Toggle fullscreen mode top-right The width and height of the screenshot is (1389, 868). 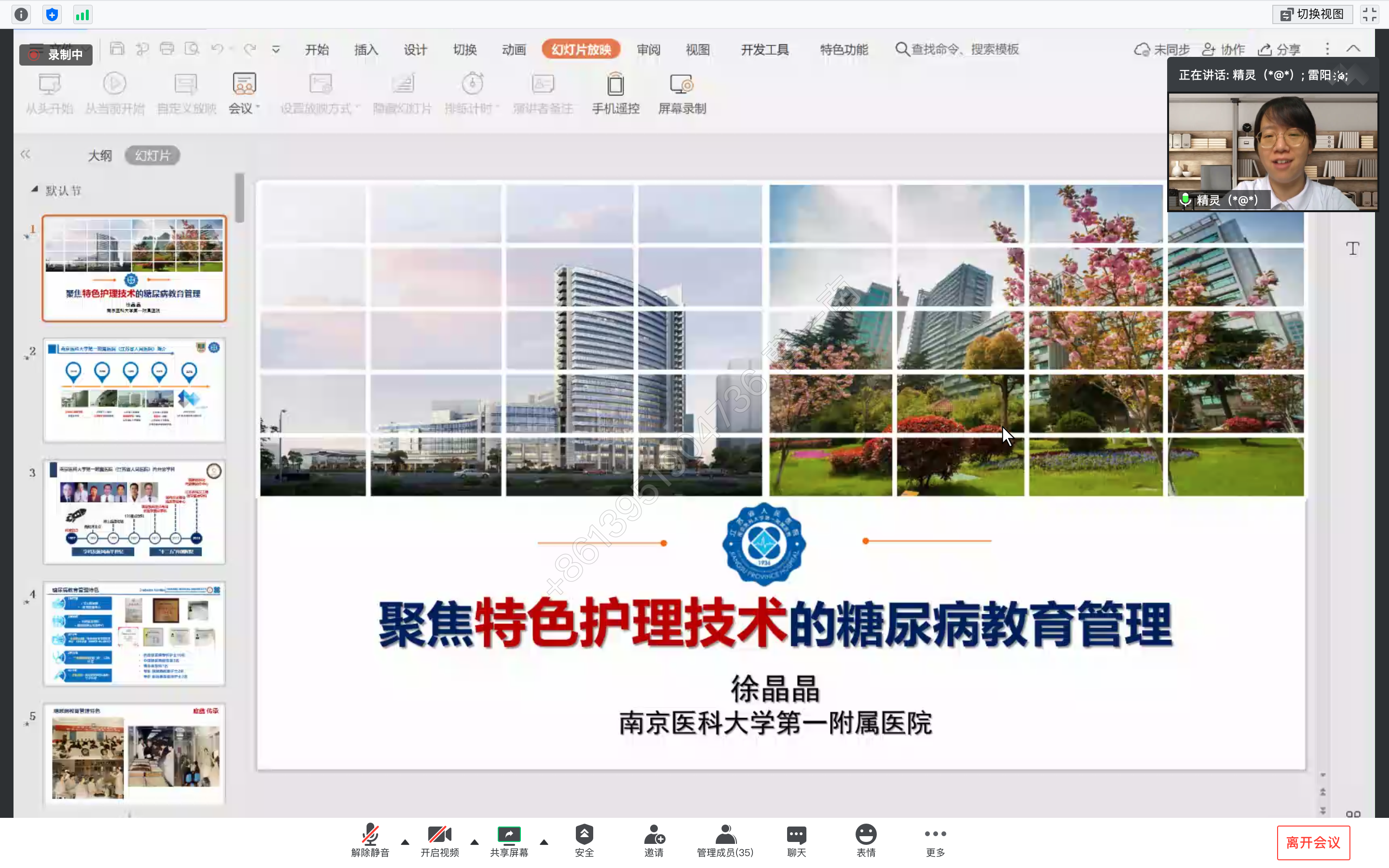coord(1370,14)
